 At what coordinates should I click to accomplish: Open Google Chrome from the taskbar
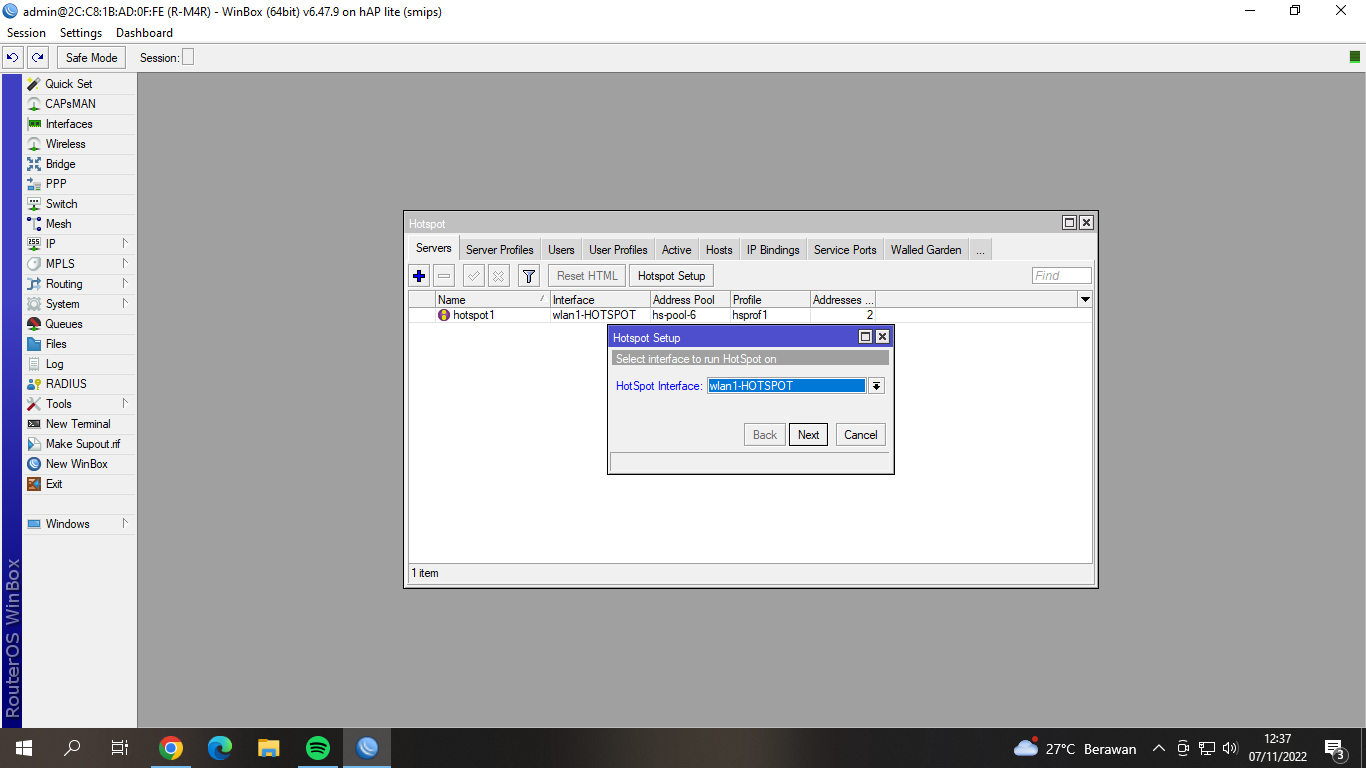pos(171,748)
